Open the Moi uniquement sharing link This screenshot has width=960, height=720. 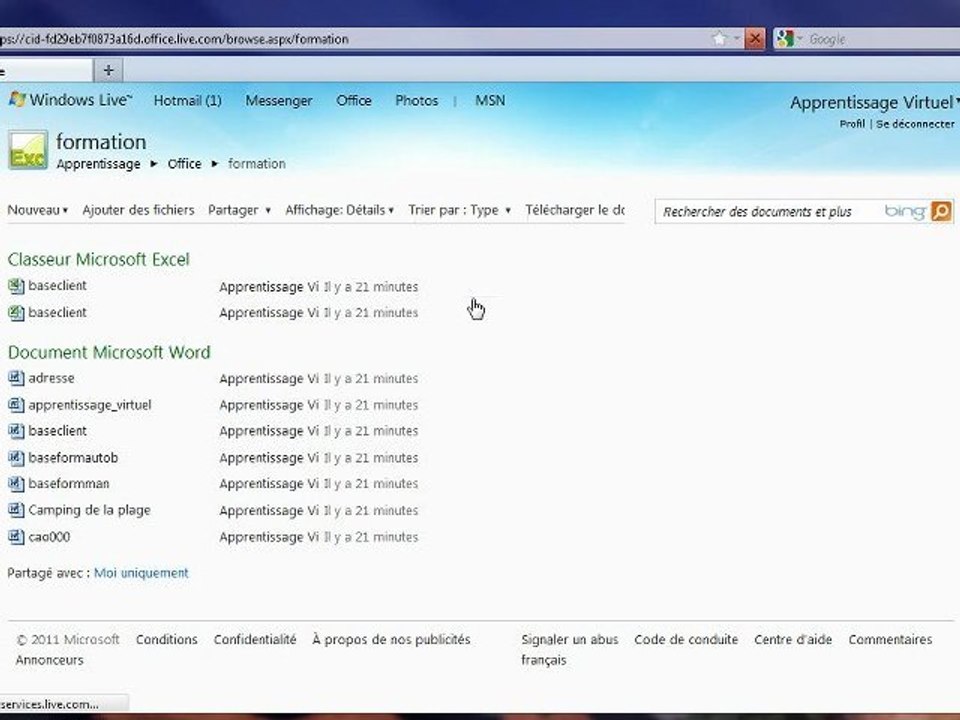141,573
